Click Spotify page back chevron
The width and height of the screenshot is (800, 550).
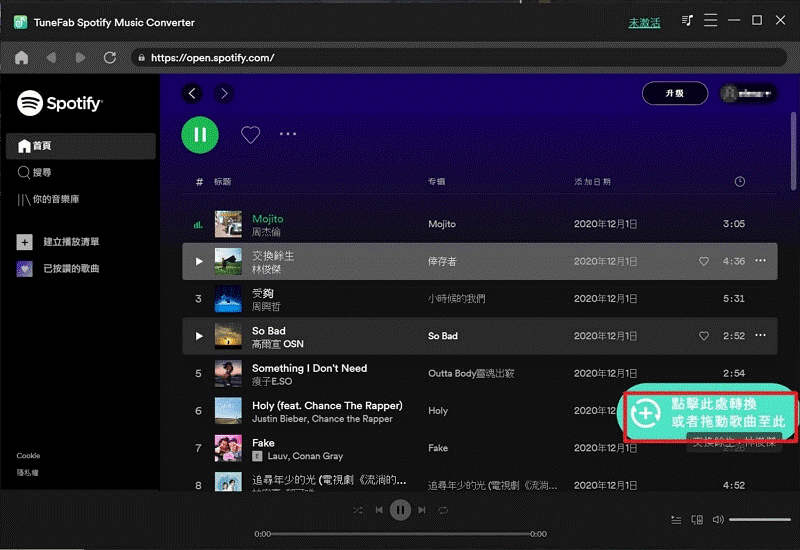click(192, 93)
